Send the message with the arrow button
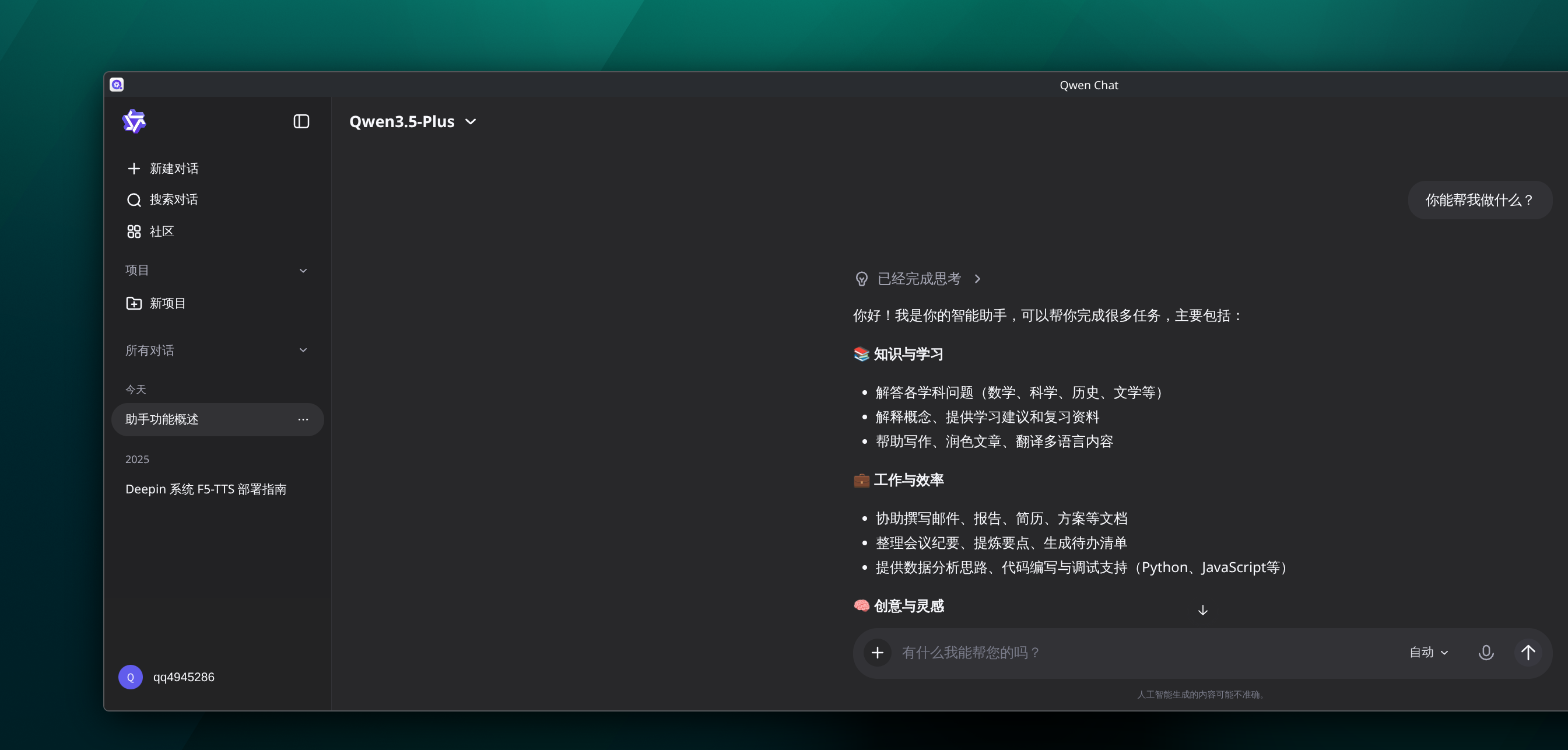The image size is (1568, 750). click(x=1528, y=652)
